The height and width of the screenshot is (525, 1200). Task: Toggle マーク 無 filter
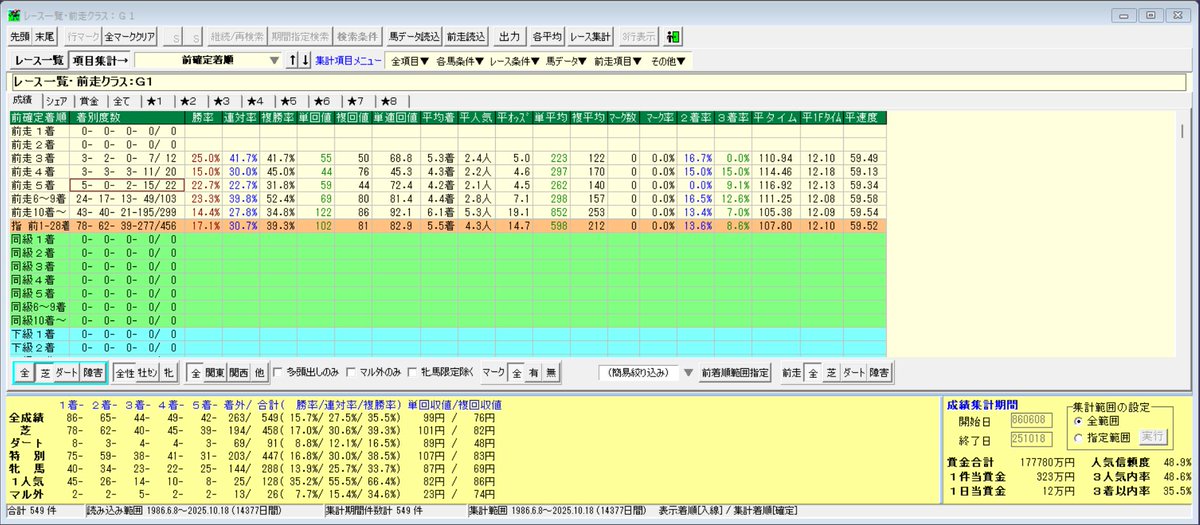pos(552,371)
